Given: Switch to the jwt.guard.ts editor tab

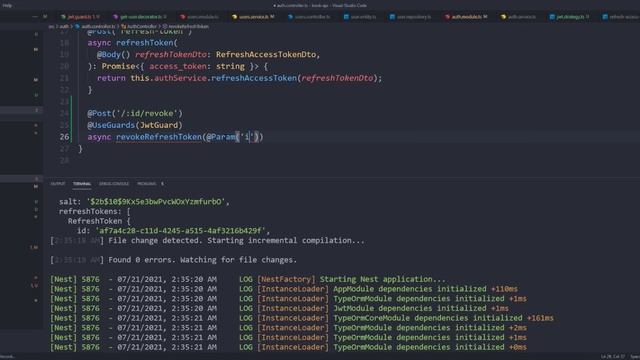Looking at the screenshot, I should (80, 17).
